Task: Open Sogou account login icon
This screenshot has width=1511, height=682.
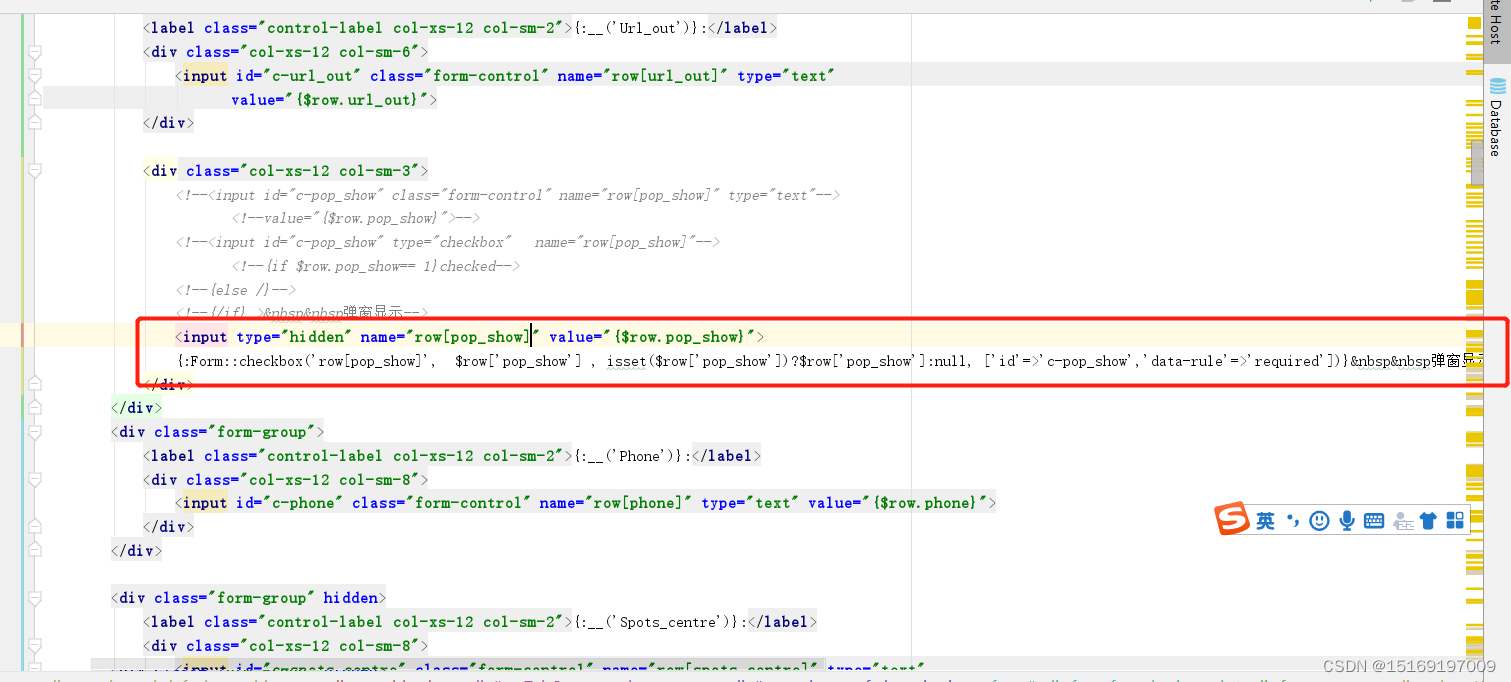Action: click(x=1402, y=521)
